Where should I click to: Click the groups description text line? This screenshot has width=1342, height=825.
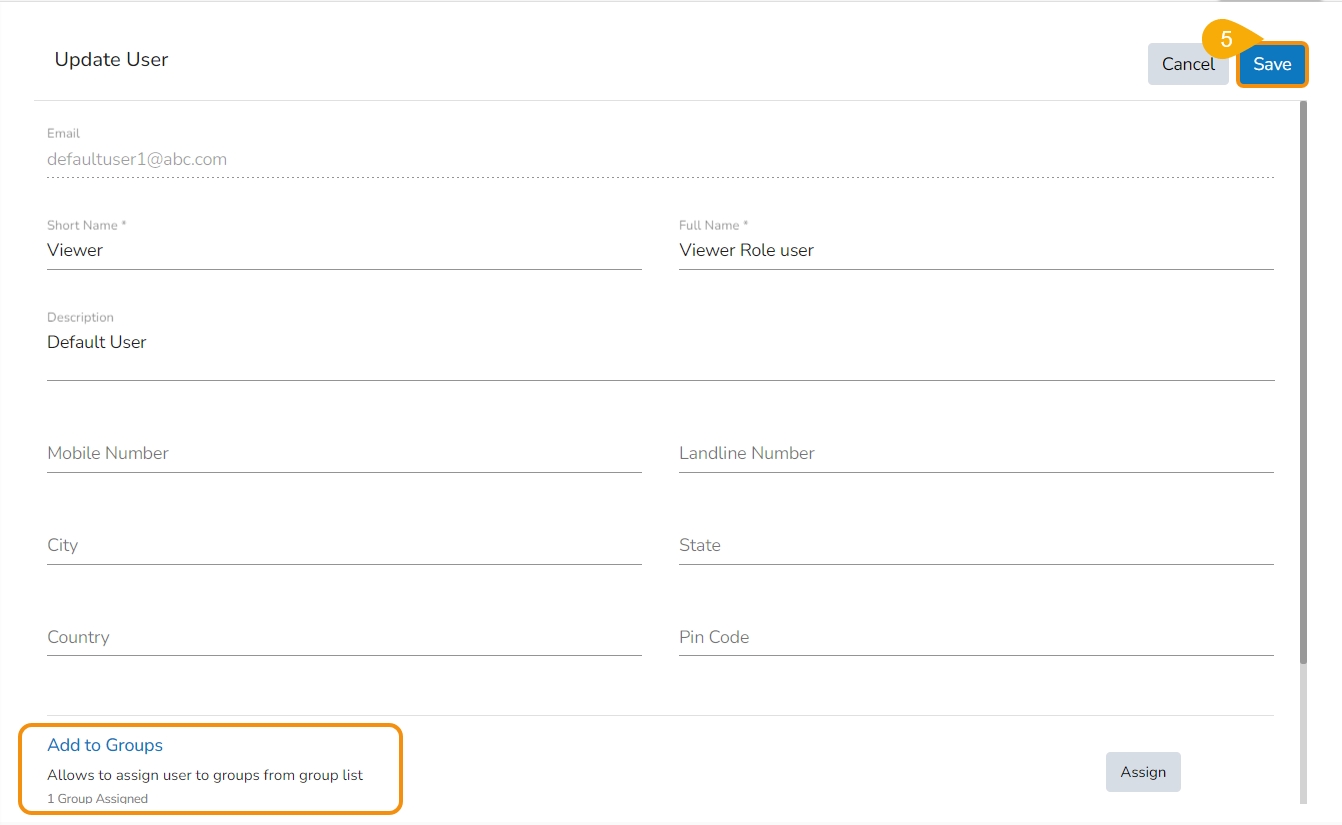[x=205, y=775]
